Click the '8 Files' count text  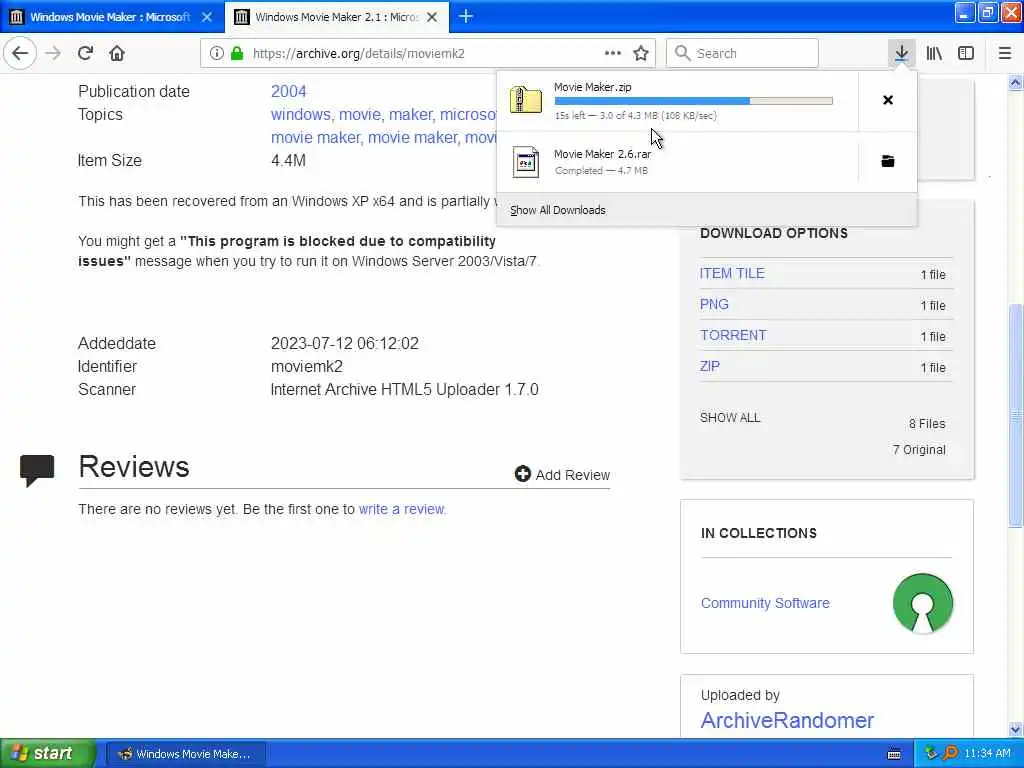coord(927,424)
